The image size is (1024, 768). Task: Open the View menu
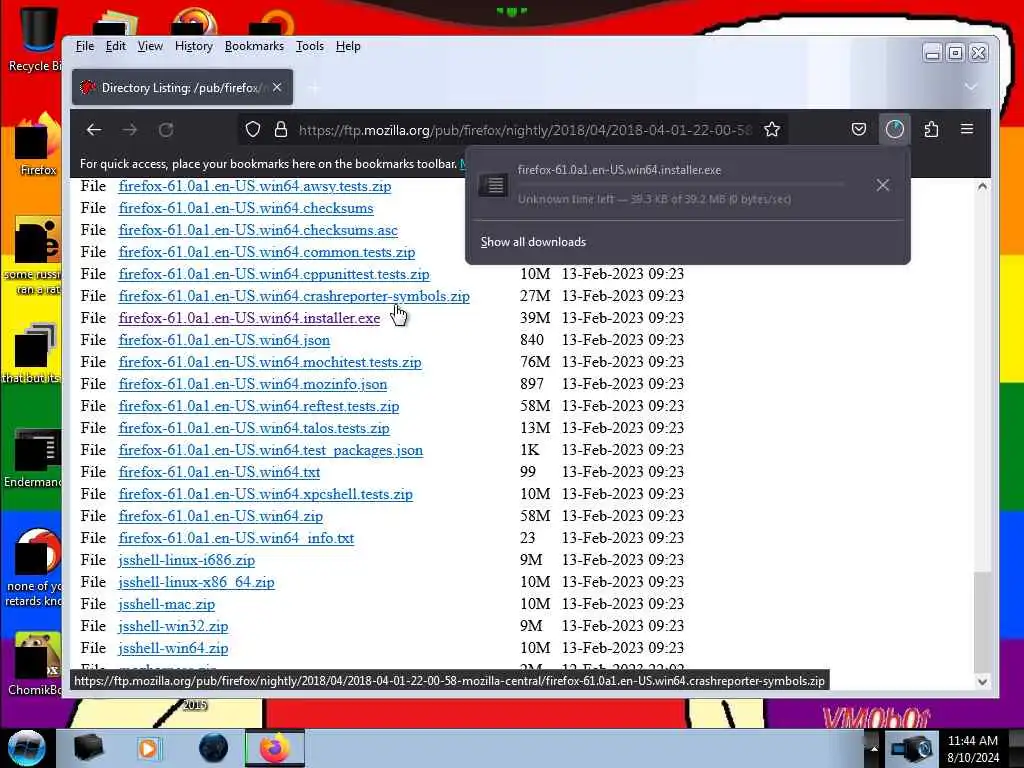150,46
